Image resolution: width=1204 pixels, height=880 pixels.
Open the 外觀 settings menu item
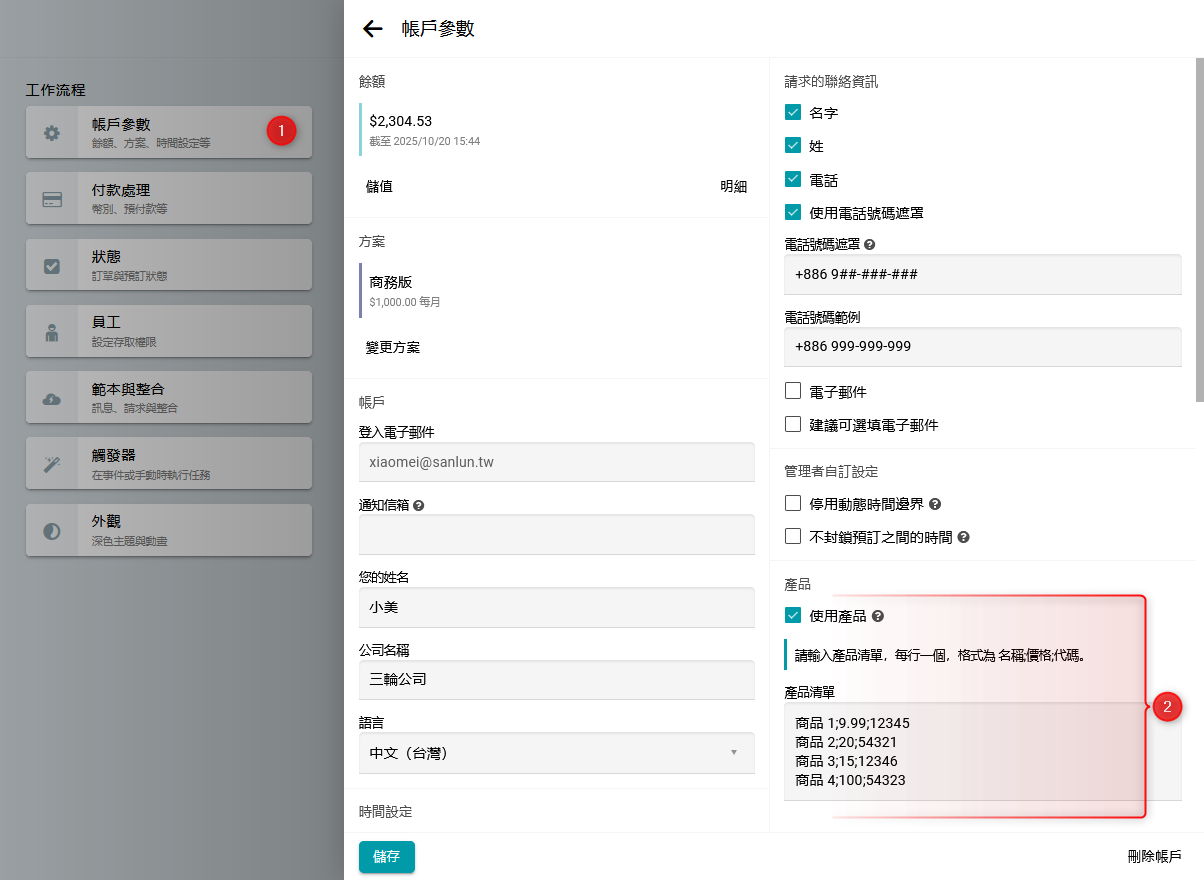168,530
